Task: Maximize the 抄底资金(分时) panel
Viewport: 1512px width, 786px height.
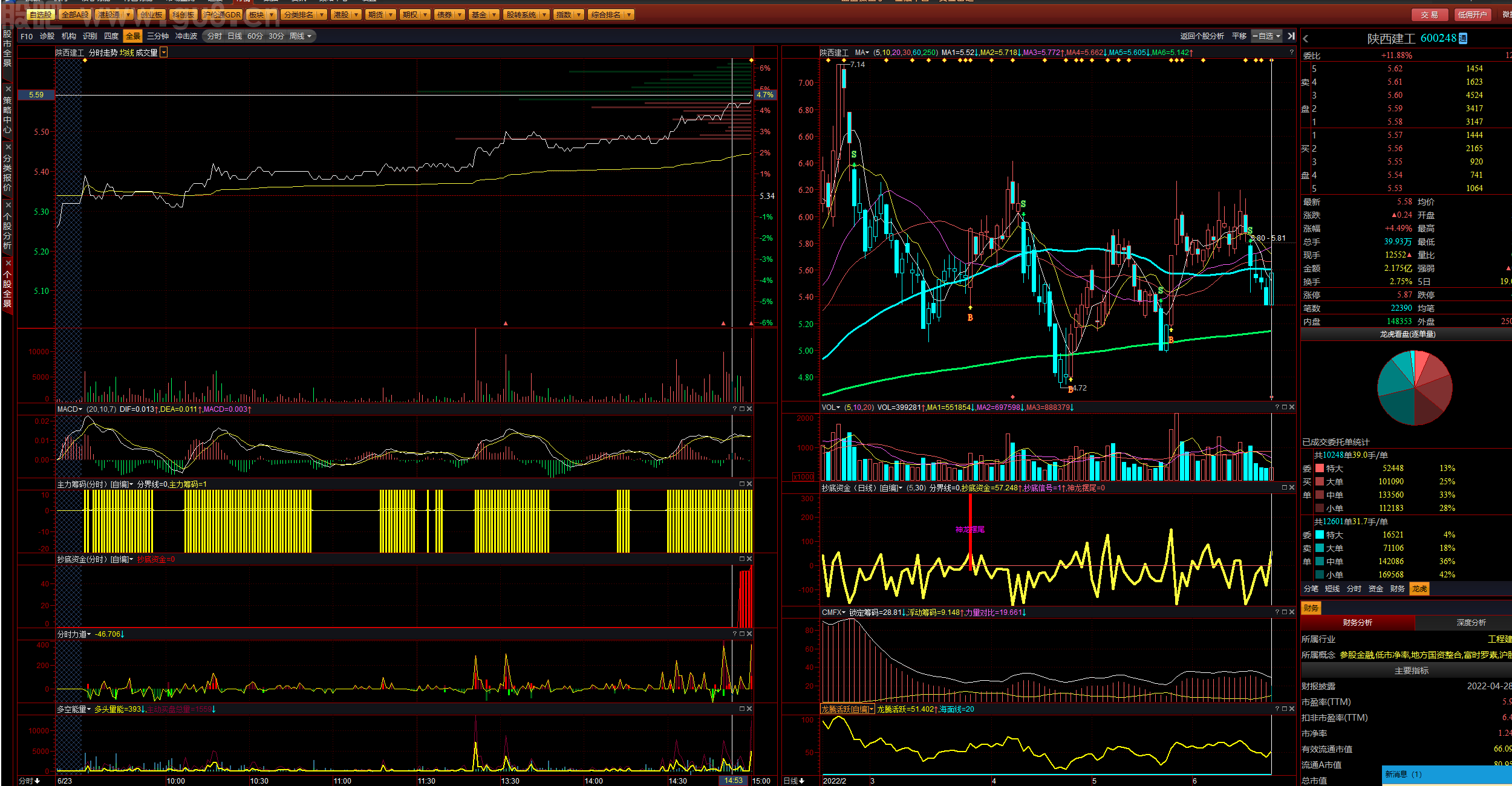Action: pos(742,559)
